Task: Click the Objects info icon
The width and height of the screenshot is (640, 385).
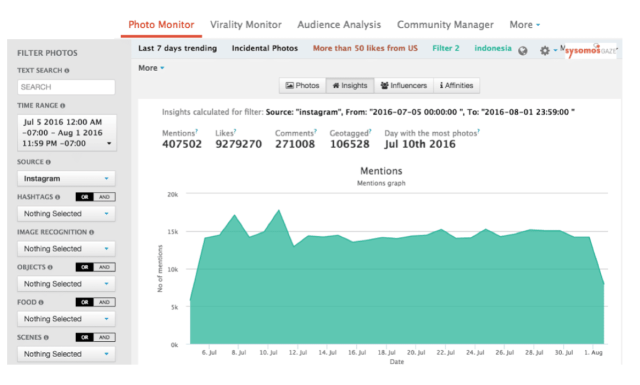Action: point(50,267)
